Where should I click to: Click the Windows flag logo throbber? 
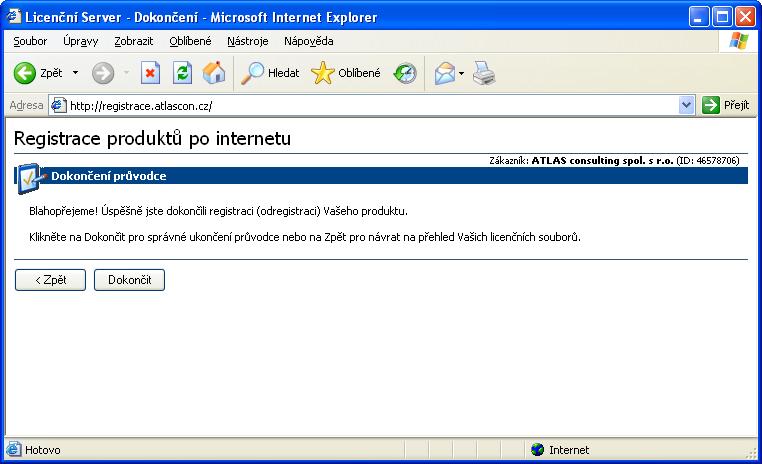738,41
